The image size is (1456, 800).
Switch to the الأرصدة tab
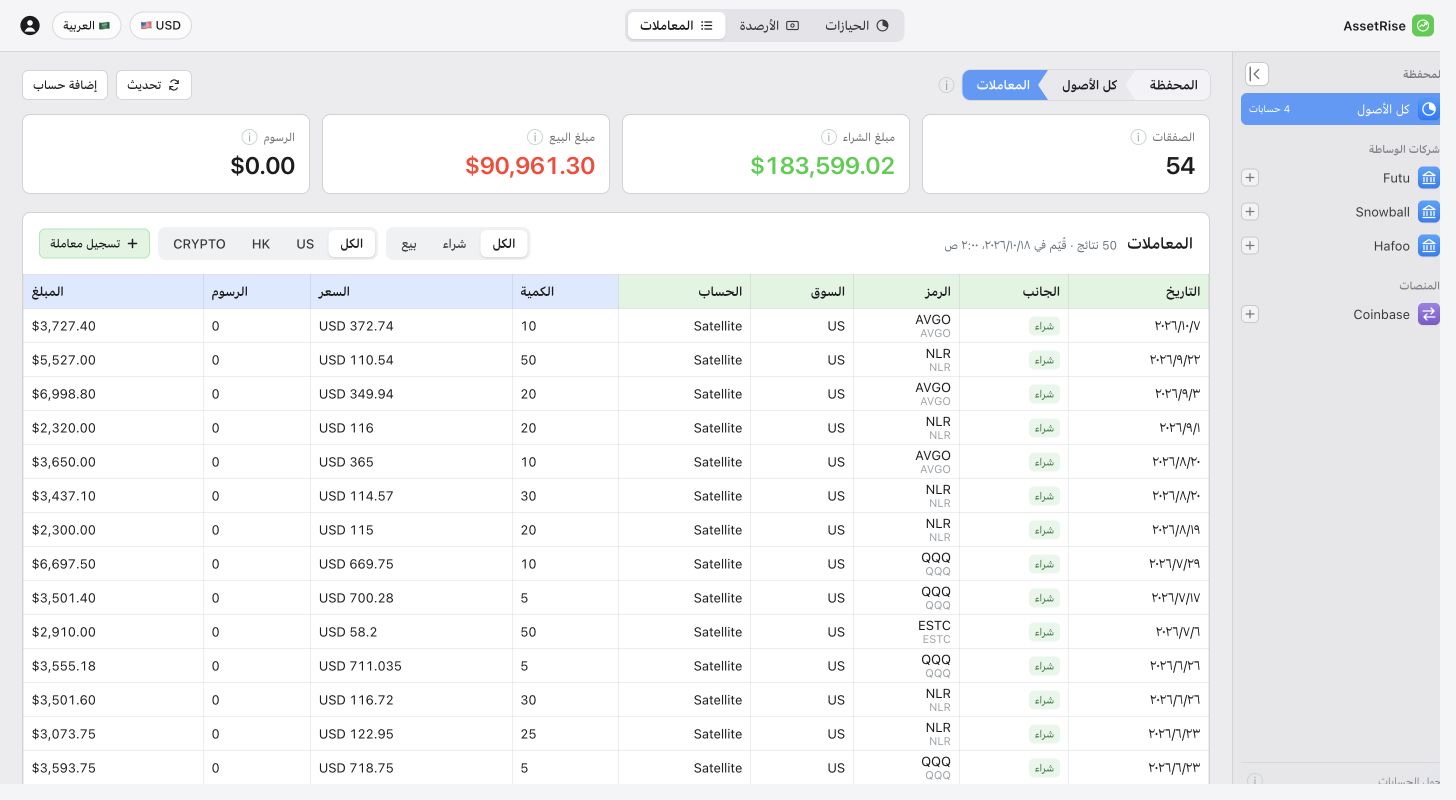(769, 26)
